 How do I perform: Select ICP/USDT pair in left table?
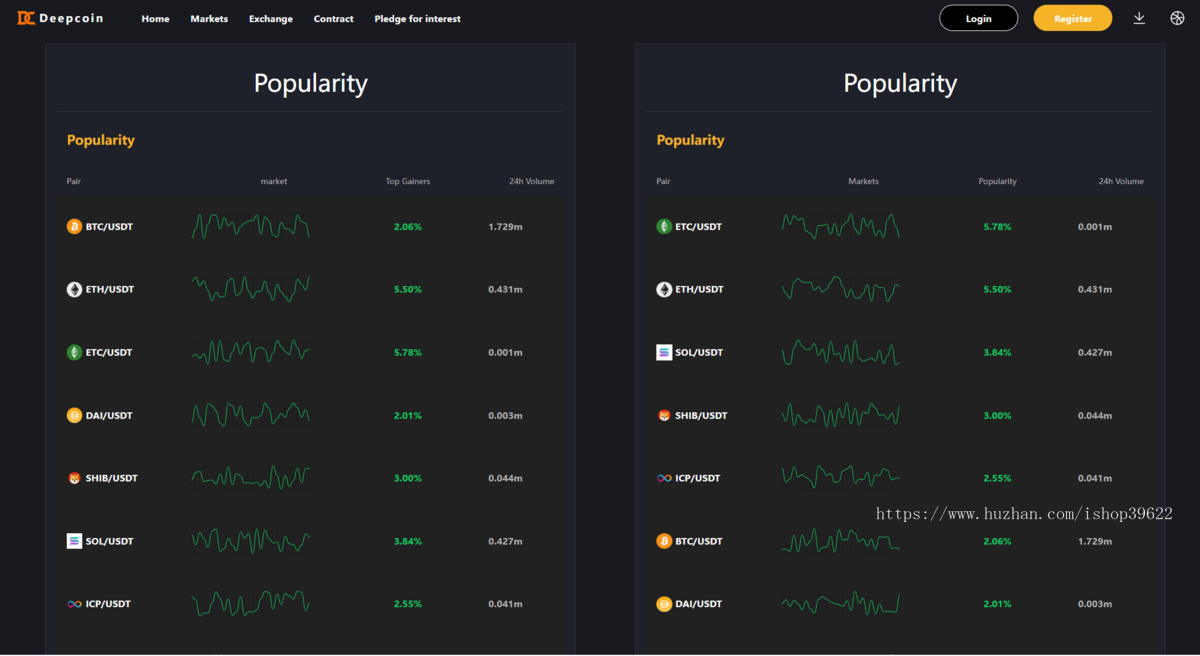108,605
